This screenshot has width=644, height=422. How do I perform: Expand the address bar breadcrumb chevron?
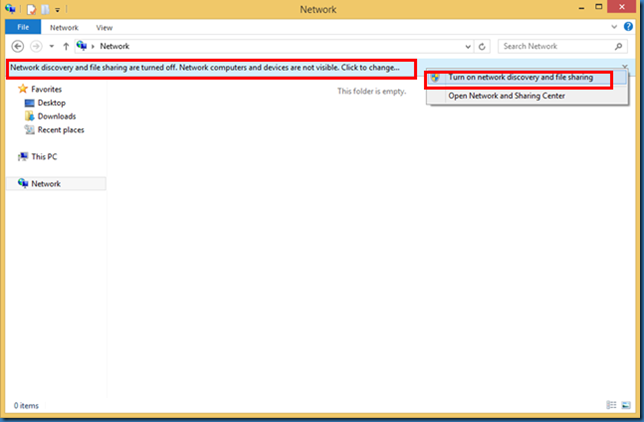[x=93, y=46]
